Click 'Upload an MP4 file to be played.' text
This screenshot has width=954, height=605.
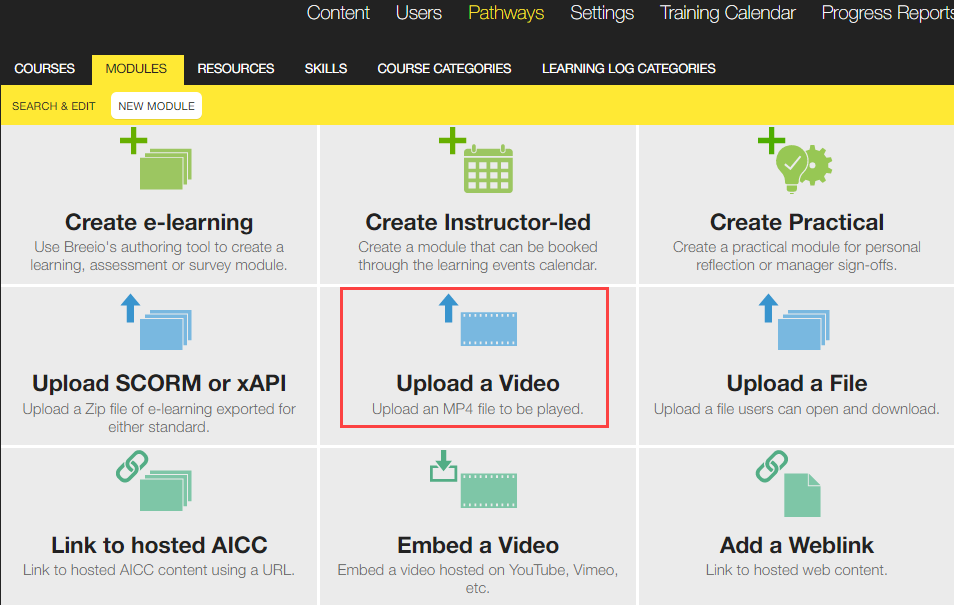478,409
